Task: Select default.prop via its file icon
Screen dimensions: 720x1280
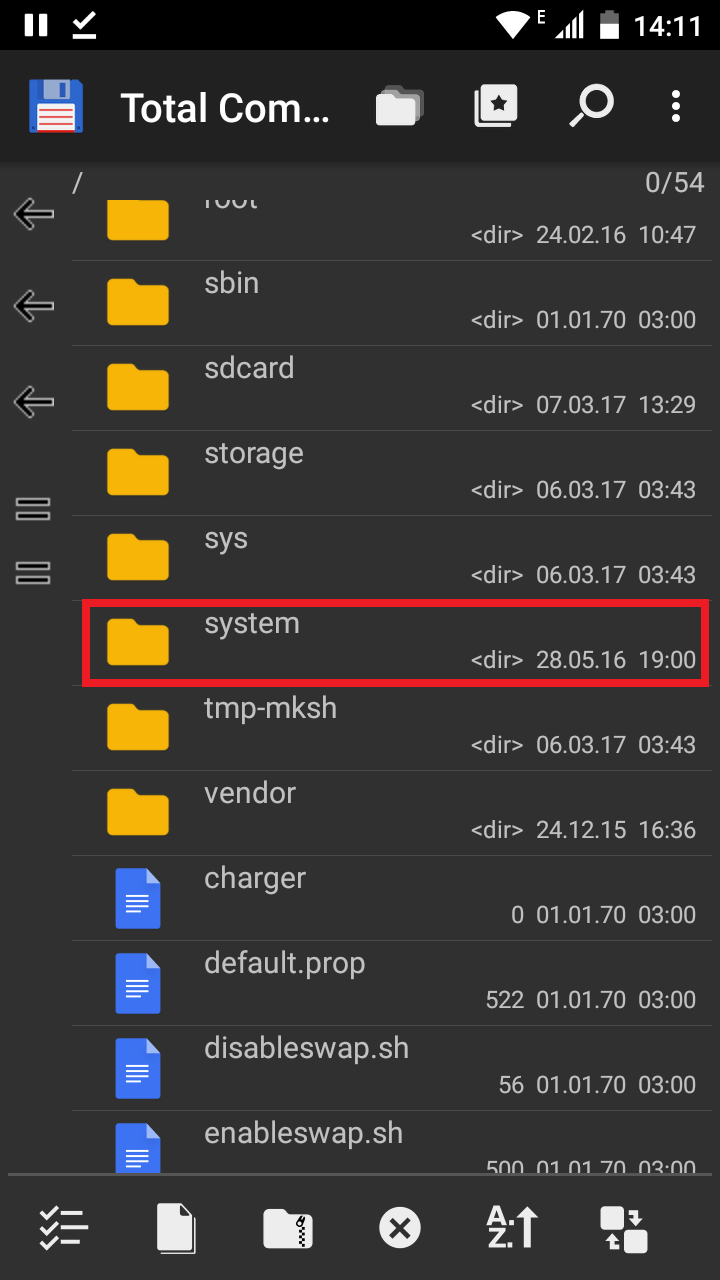Action: click(138, 983)
